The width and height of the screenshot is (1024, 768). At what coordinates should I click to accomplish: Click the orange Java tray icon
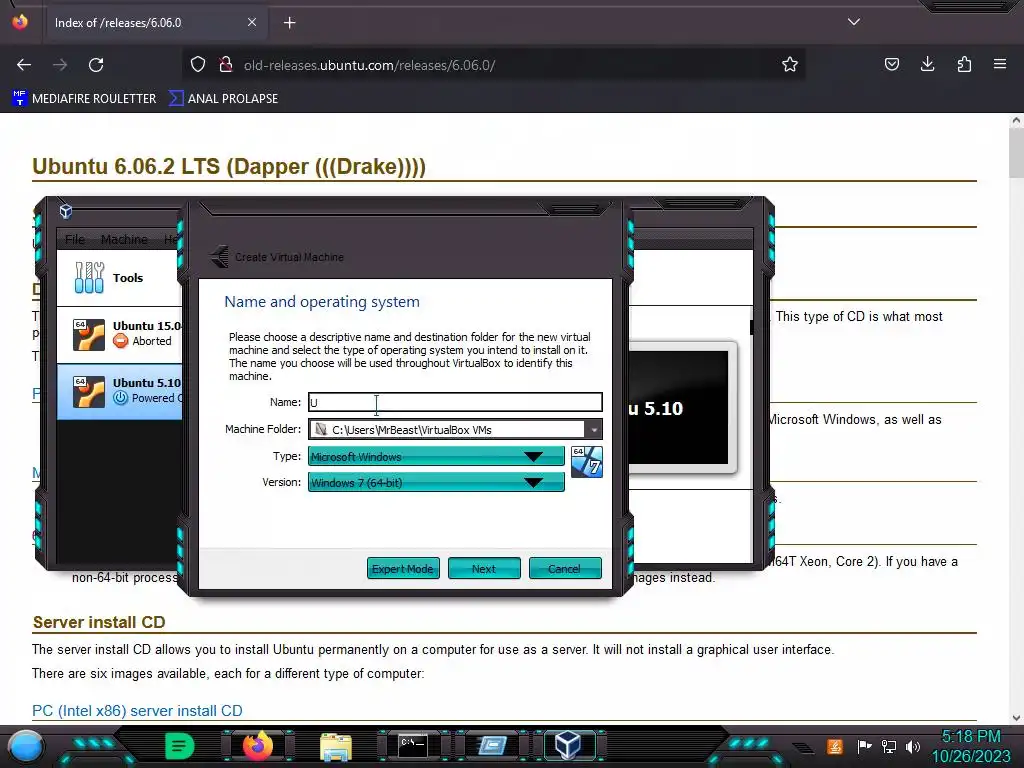[834, 746]
